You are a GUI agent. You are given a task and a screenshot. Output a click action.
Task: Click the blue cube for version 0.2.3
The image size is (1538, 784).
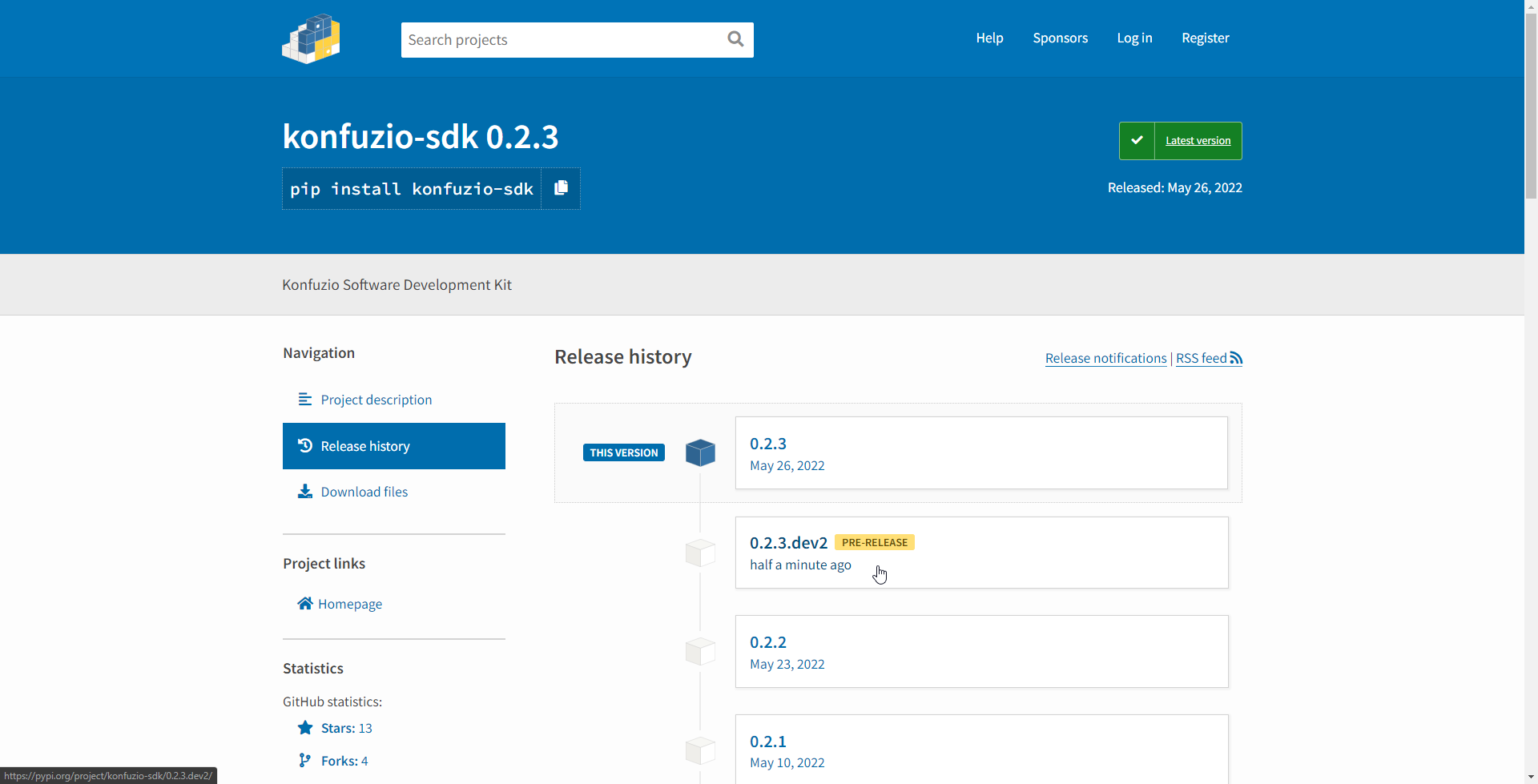[700, 452]
